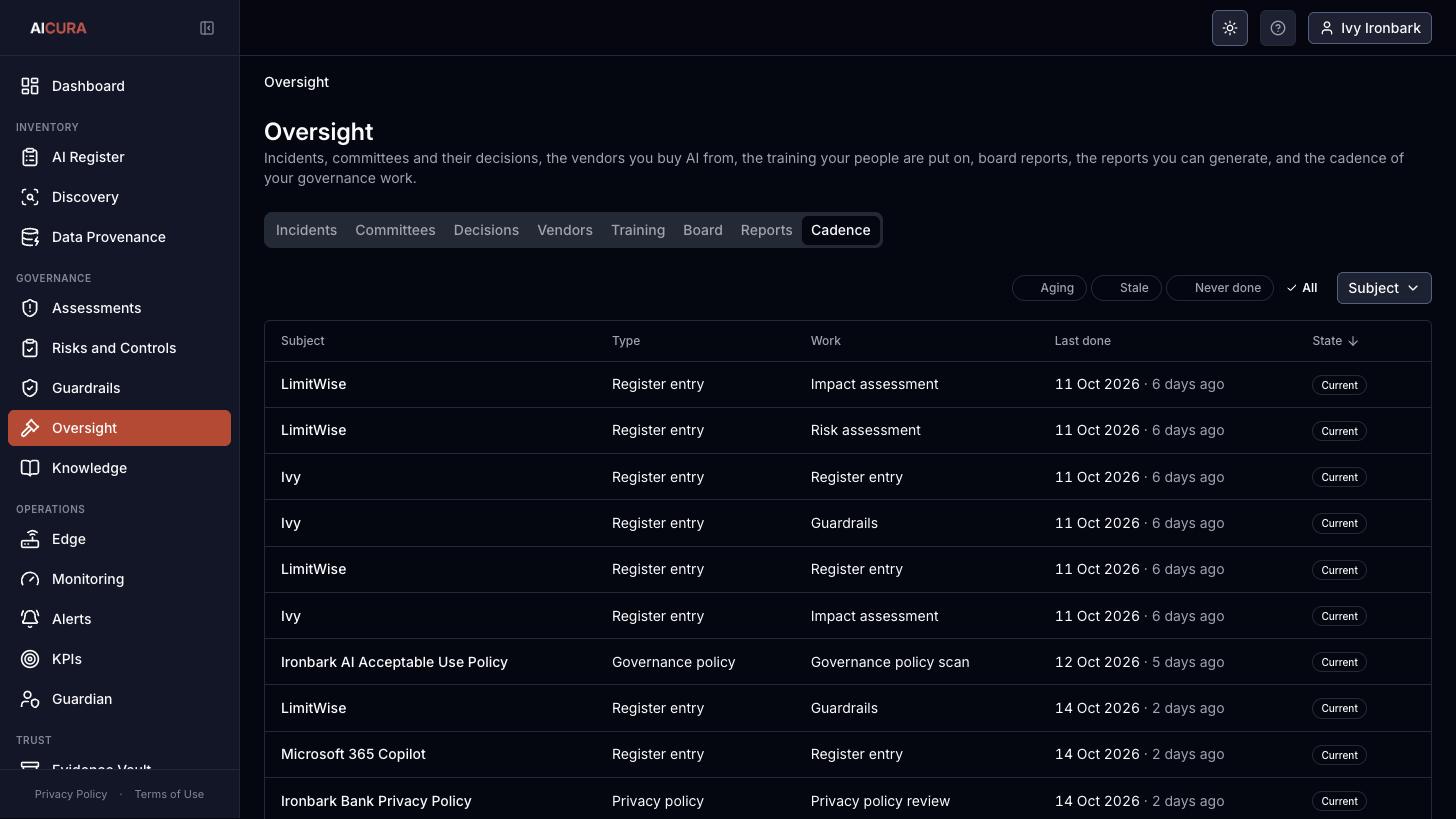Click the Last done column header
Screen dimensions: 1456x819
coord(1082,341)
